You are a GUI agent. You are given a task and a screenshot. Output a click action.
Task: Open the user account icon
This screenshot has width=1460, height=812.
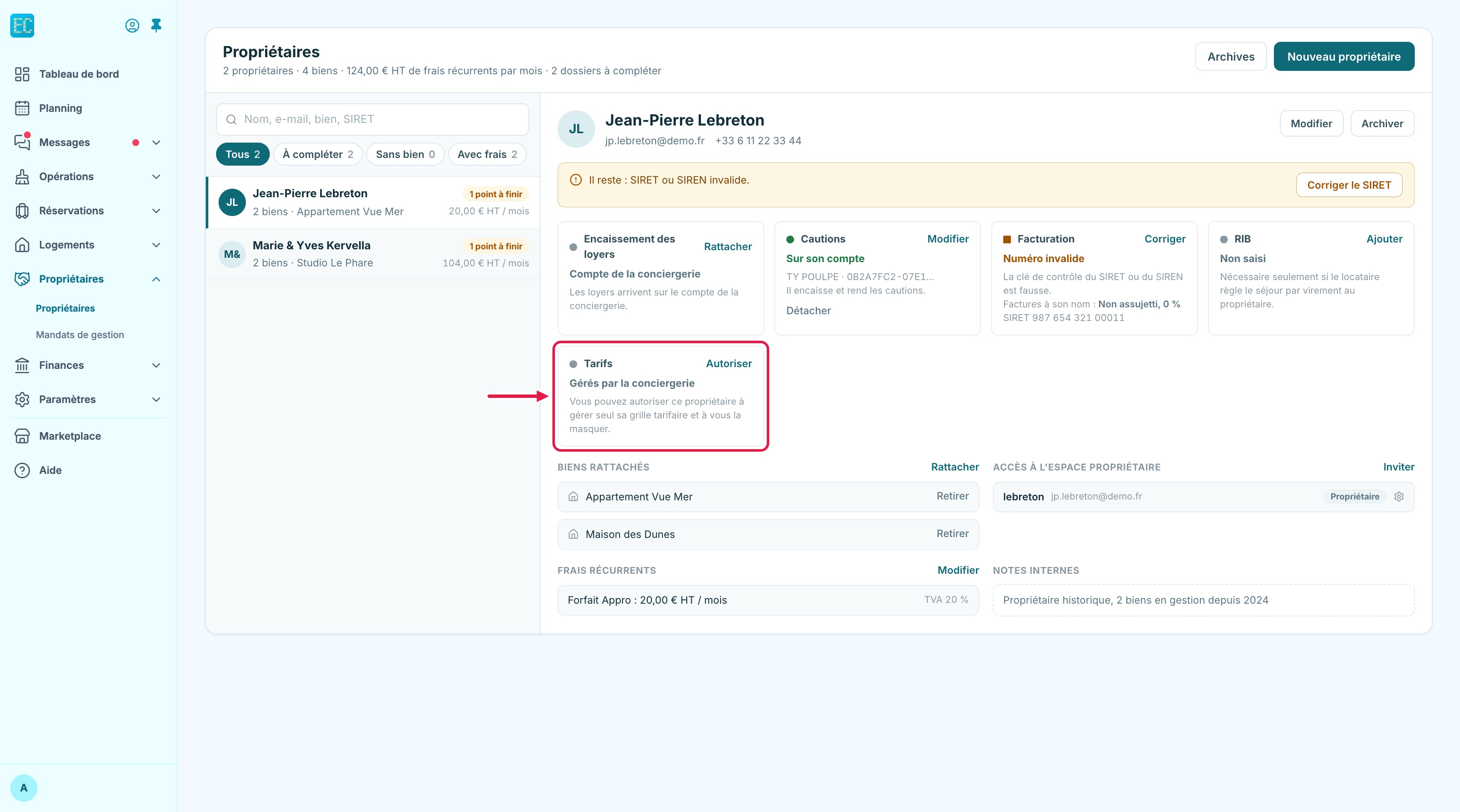click(x=132, y=26)
